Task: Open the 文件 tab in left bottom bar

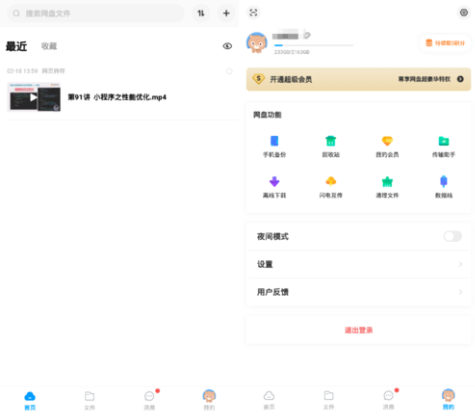Action: 89,400
